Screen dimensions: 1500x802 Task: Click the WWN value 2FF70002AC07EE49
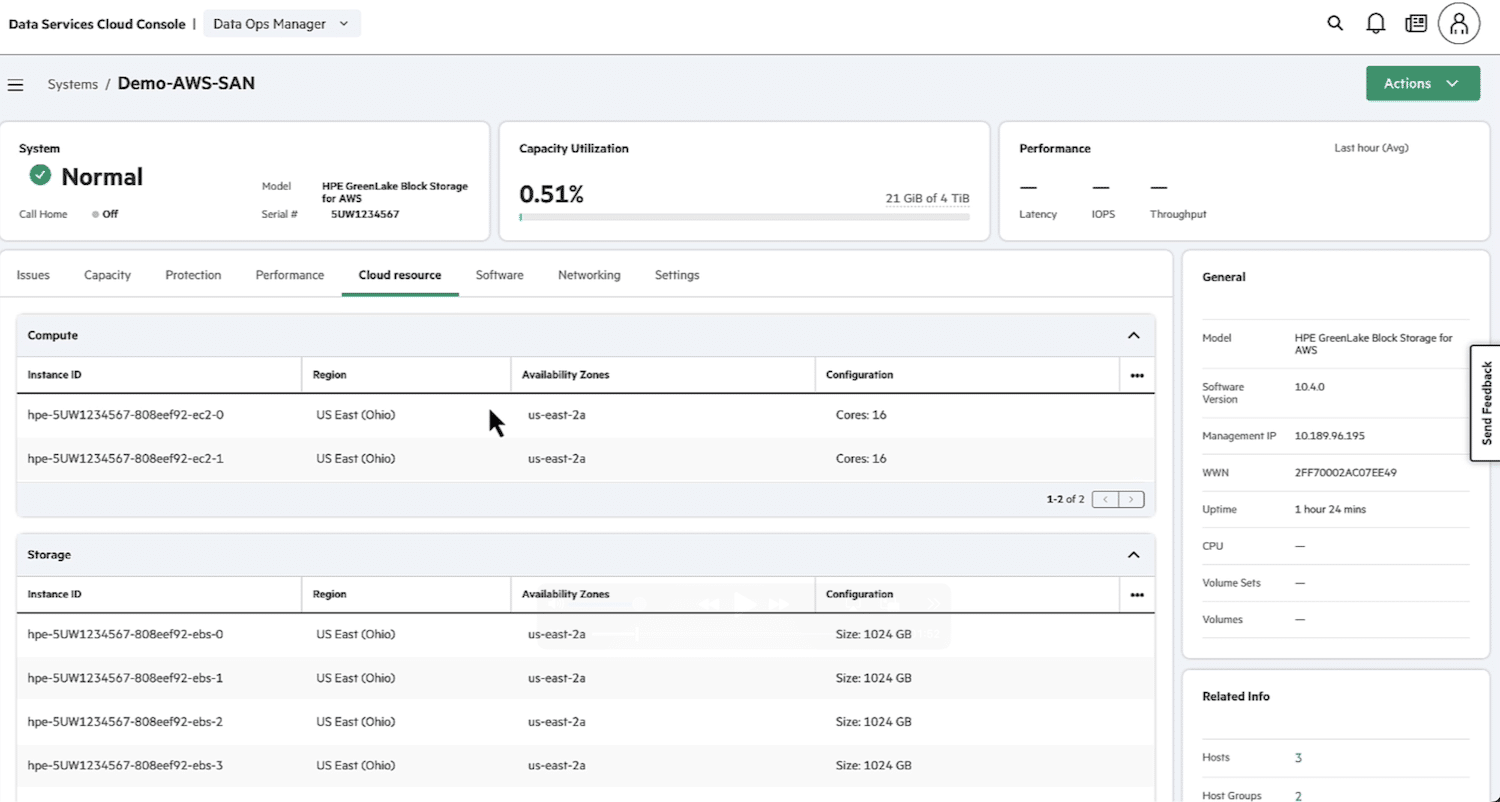tap(1346, 473)
